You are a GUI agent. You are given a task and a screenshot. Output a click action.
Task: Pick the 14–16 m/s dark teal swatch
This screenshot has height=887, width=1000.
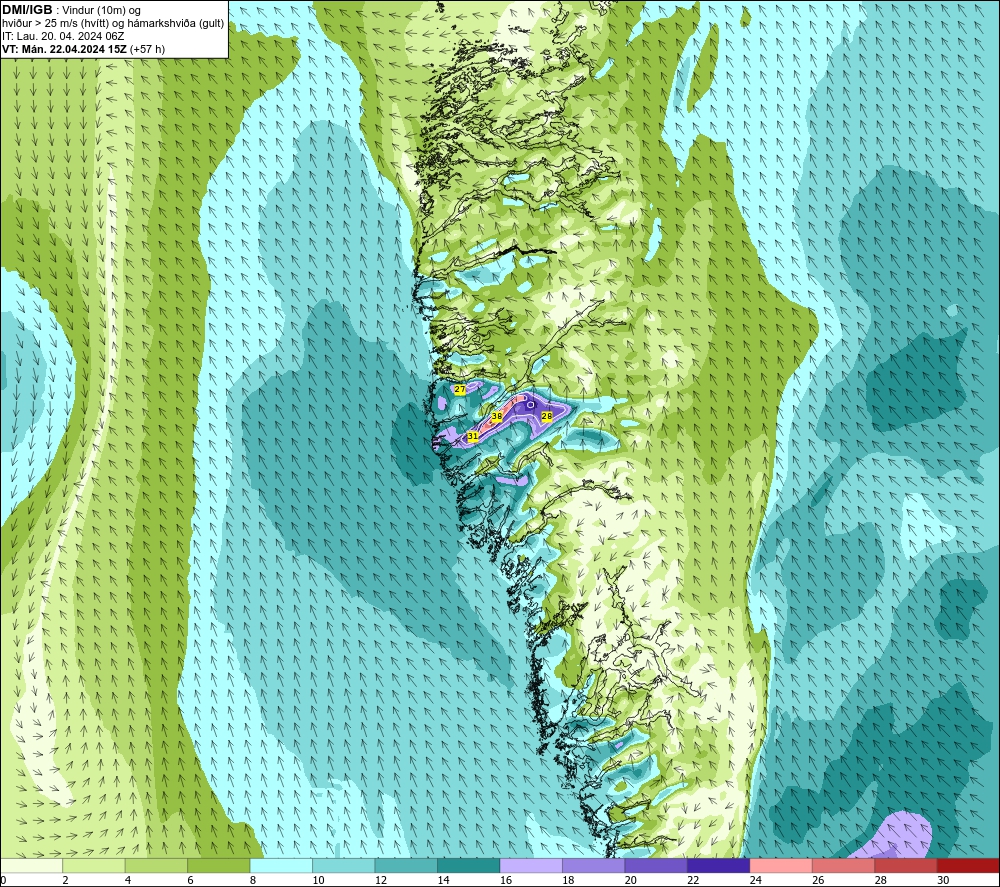[469, 865]
